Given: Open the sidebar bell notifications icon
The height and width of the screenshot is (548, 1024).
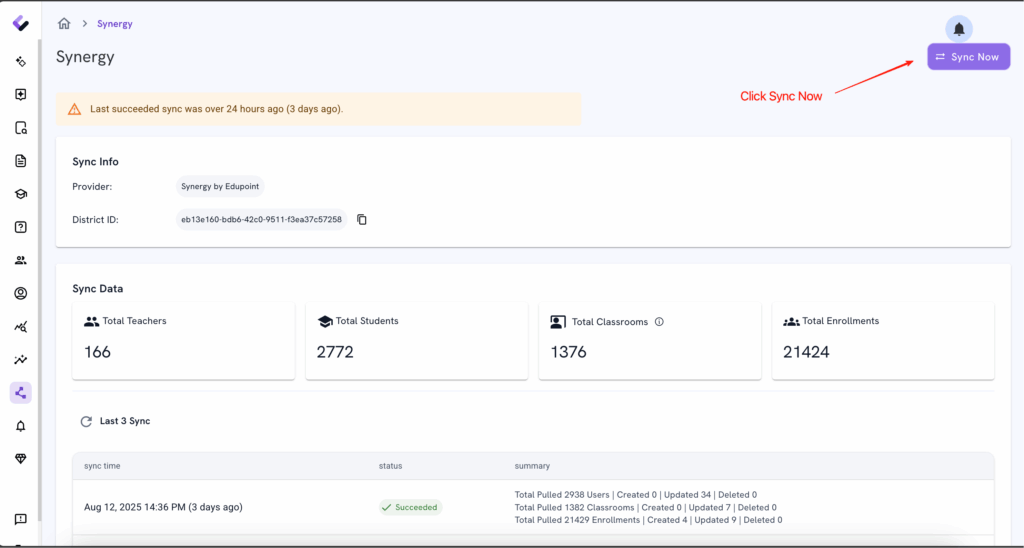Looking at the screenshot, I should 20,426.
